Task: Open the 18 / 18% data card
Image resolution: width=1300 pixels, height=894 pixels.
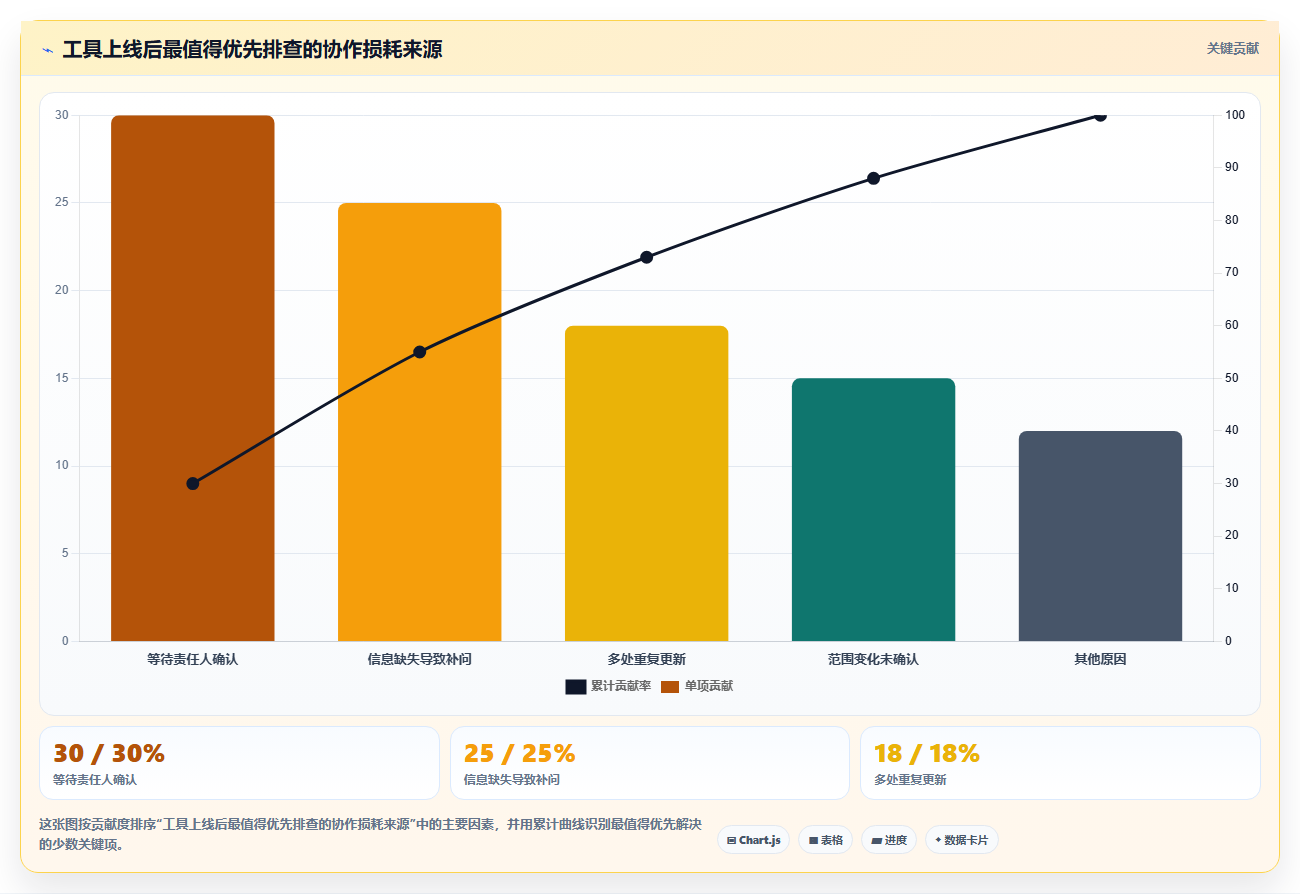Action: (1060, 763)
